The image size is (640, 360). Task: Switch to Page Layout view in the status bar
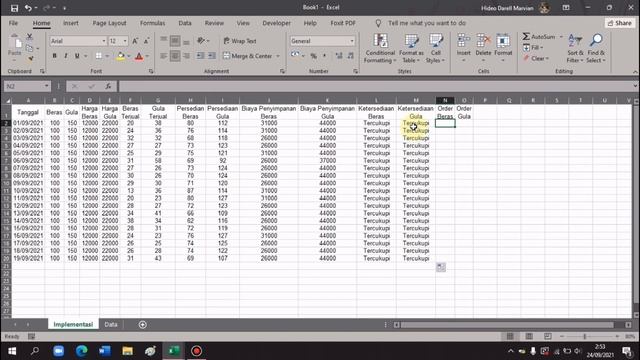pos(529,336)
